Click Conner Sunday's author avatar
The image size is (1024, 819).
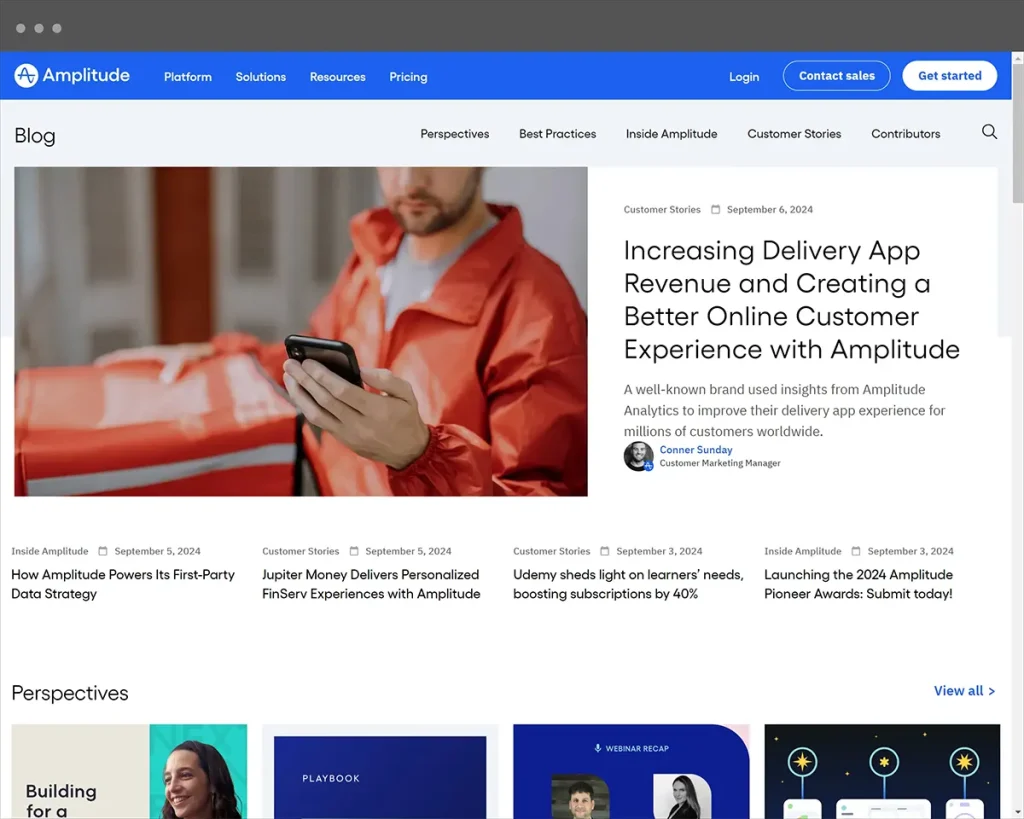click(638, 456)
